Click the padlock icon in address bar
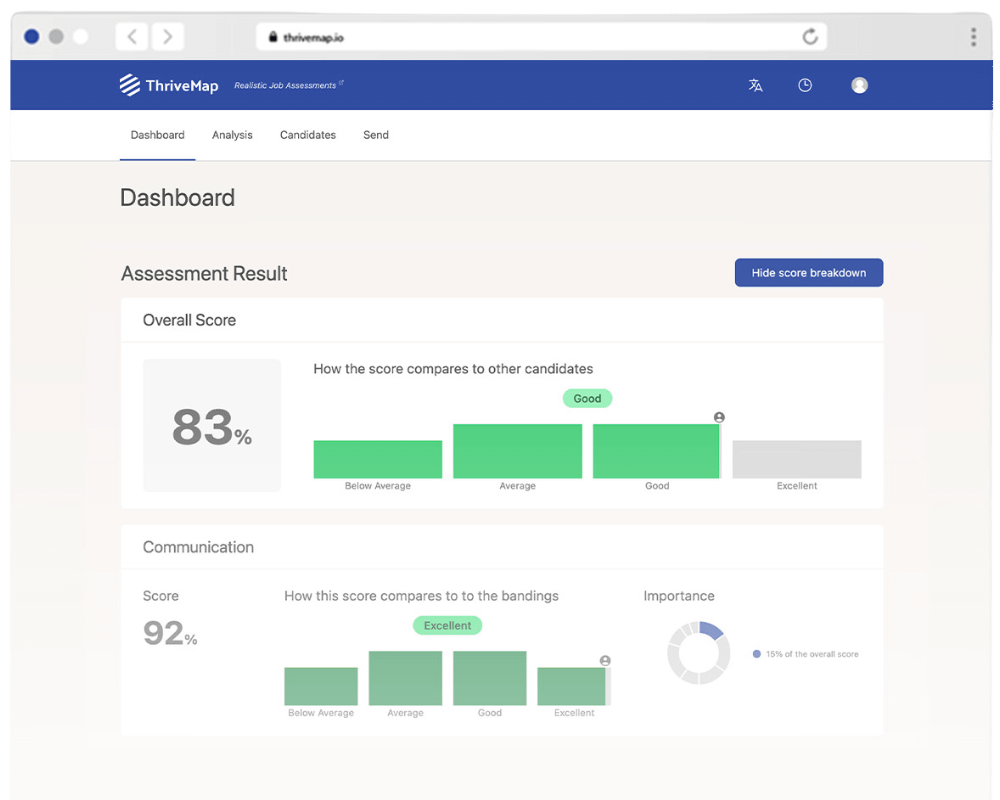1000x800 pixels. click(273, 37)
